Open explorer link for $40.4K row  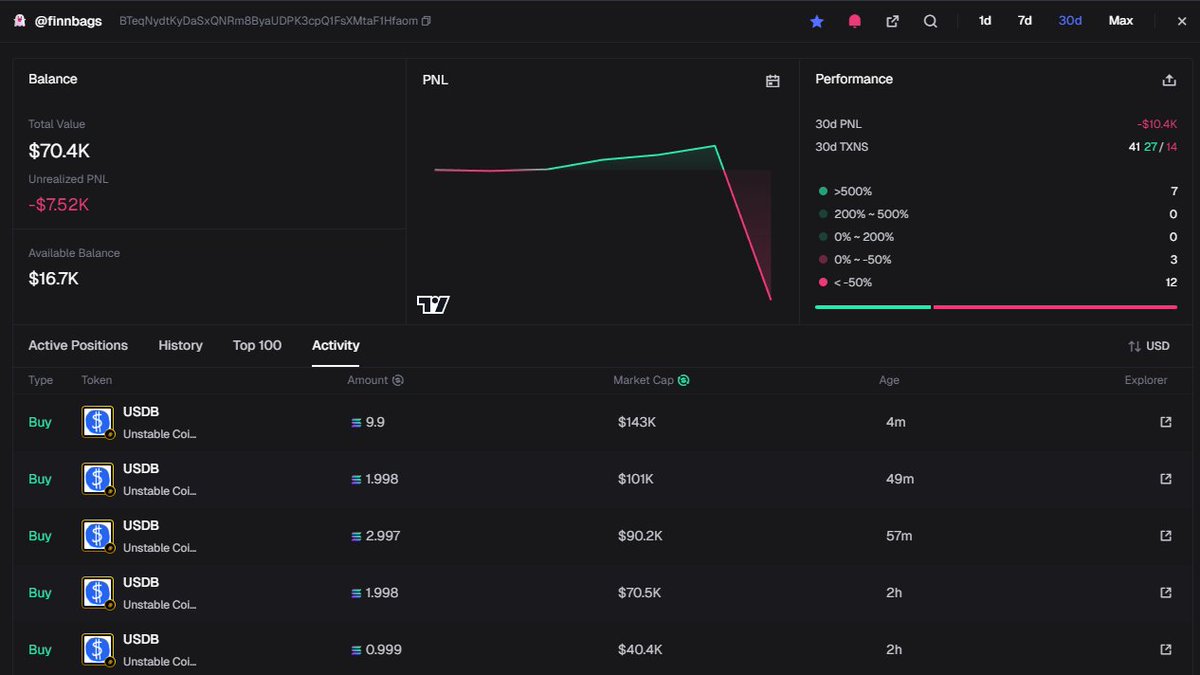coord(1165,650)
